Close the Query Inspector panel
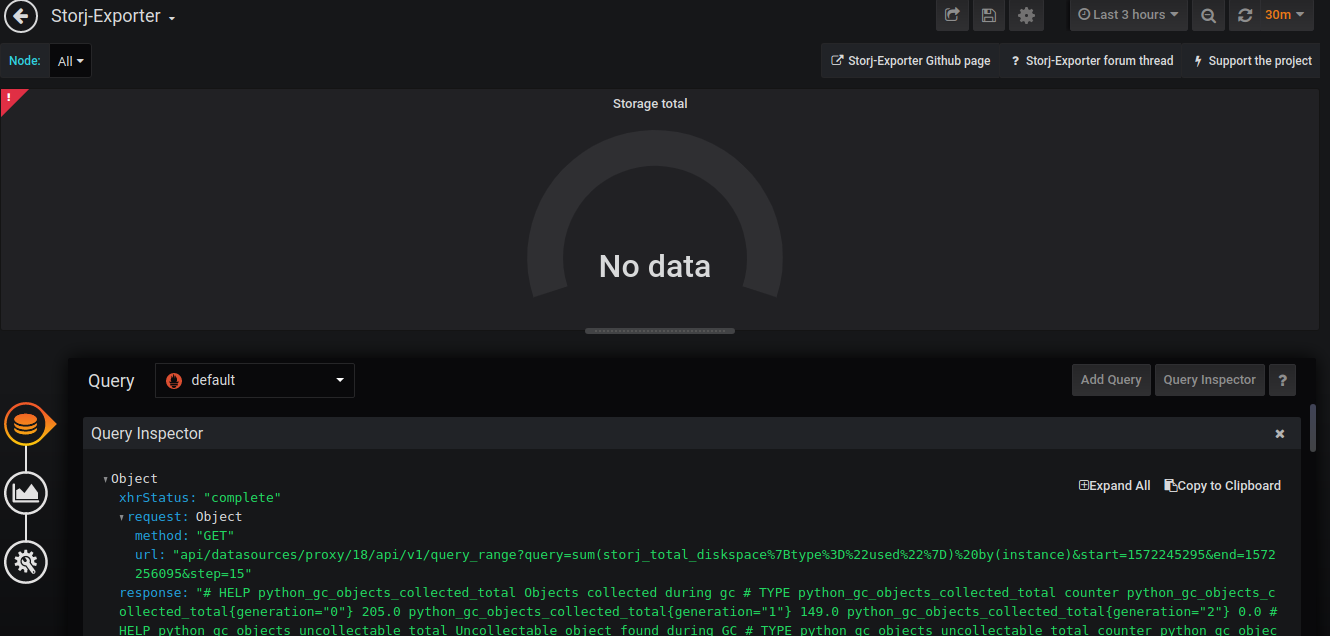Image resolution: width=1330 pixels, height=636 pixels. click(1279, 434)
